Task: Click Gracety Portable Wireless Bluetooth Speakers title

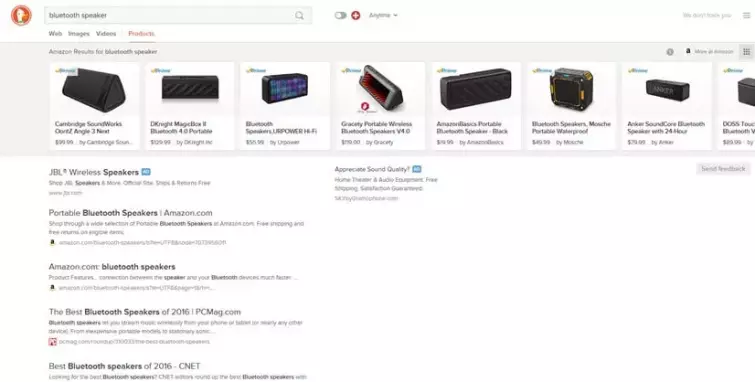Action: [377, 128]
